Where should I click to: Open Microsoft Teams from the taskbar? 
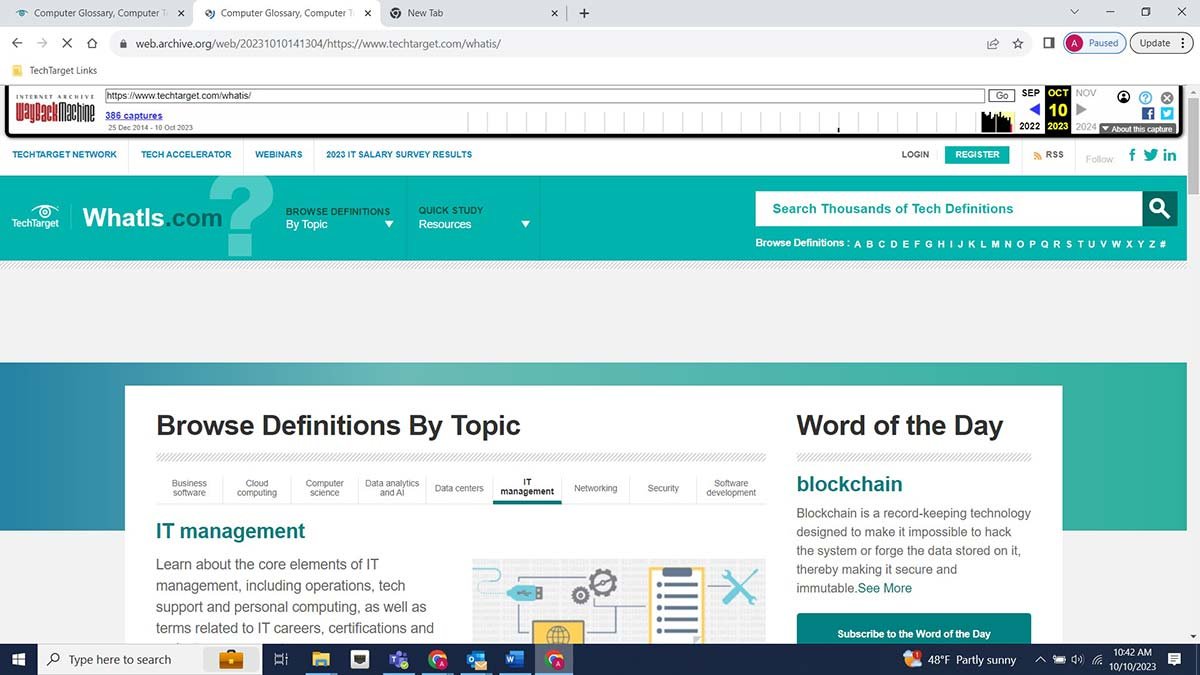pyautogui.click(x=397, y=659)
